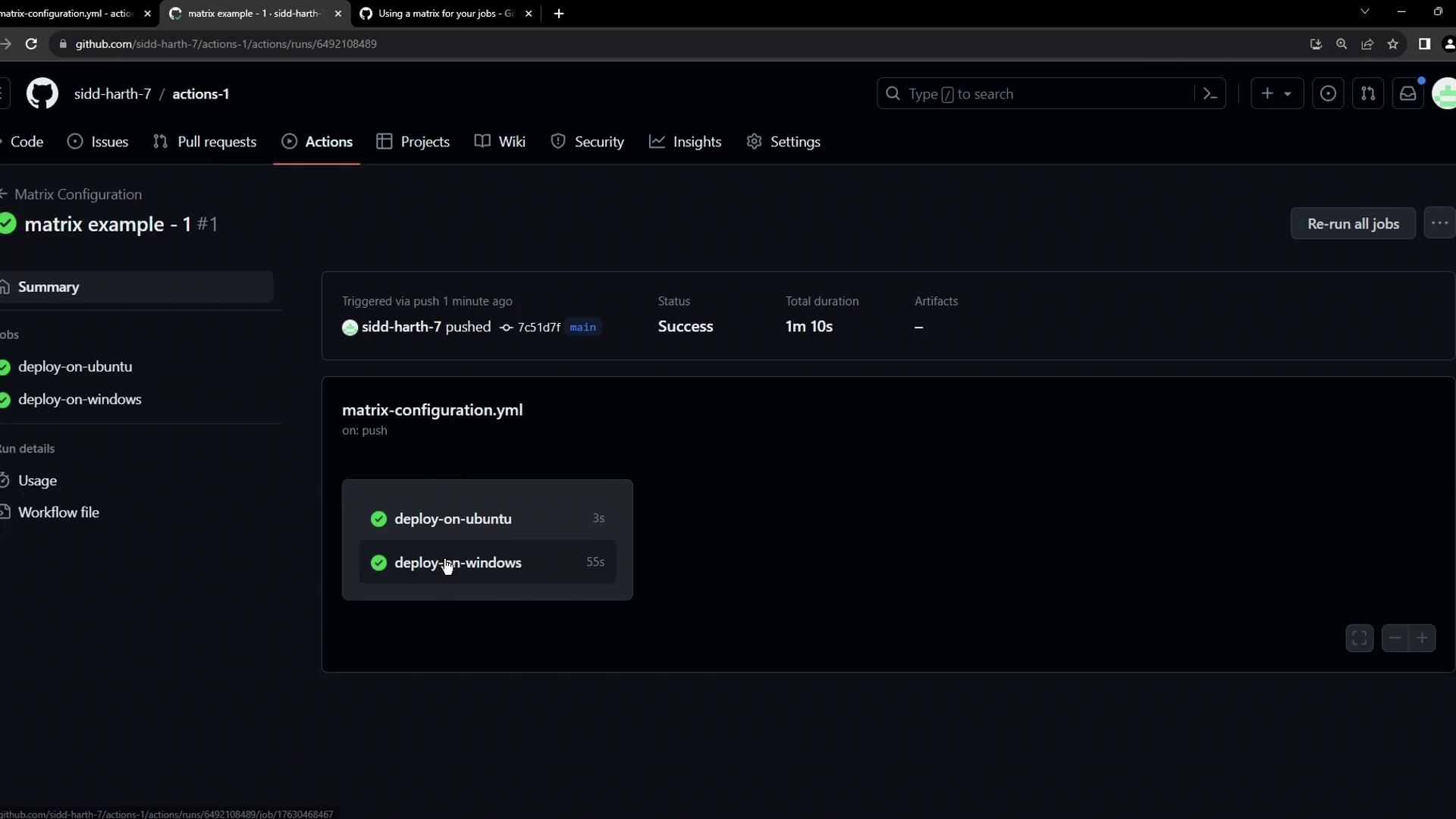
Task: Click fullscreen workflow graph icon
Action: (1359, 639)
